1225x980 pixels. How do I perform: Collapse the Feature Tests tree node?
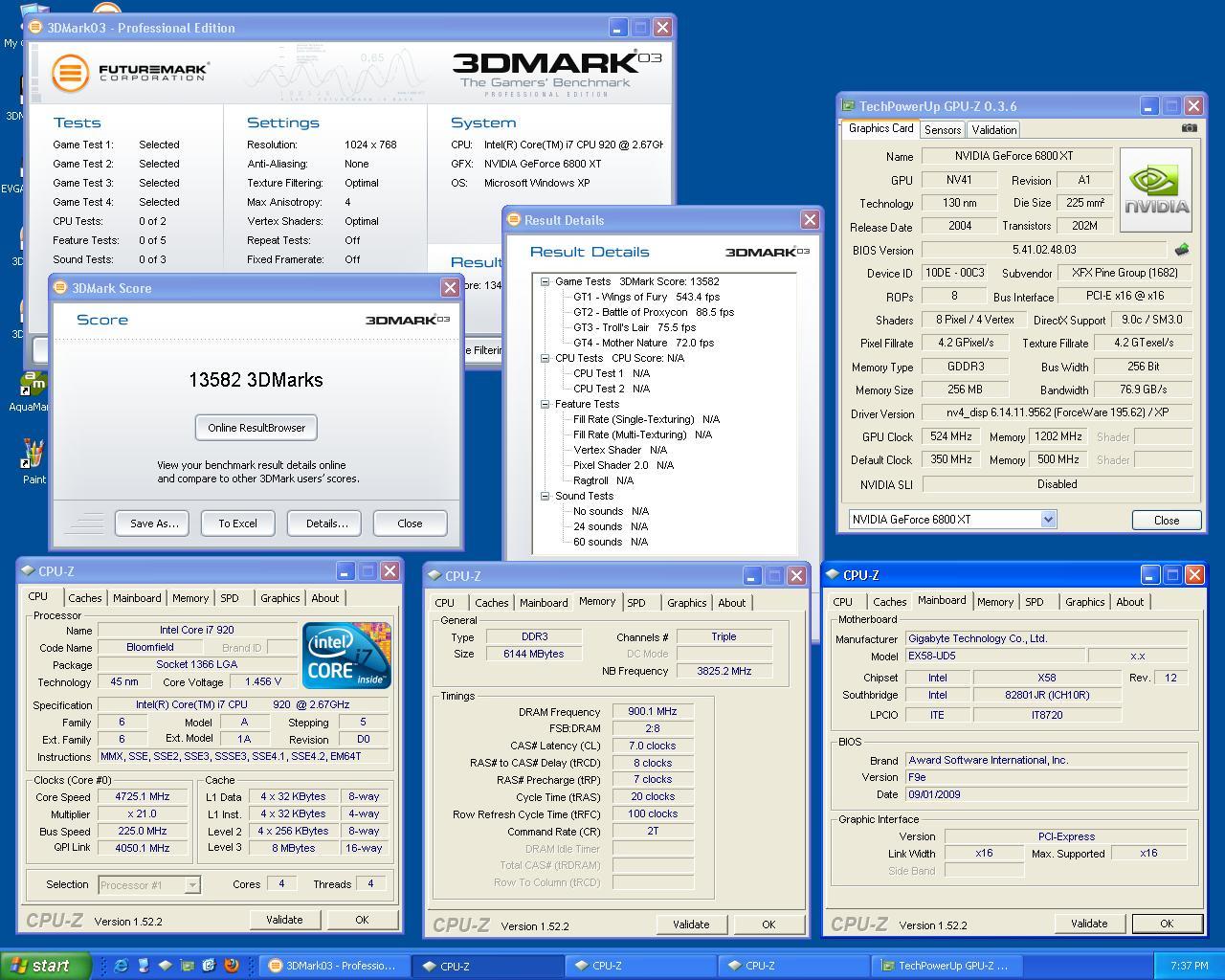pos(545,404)
